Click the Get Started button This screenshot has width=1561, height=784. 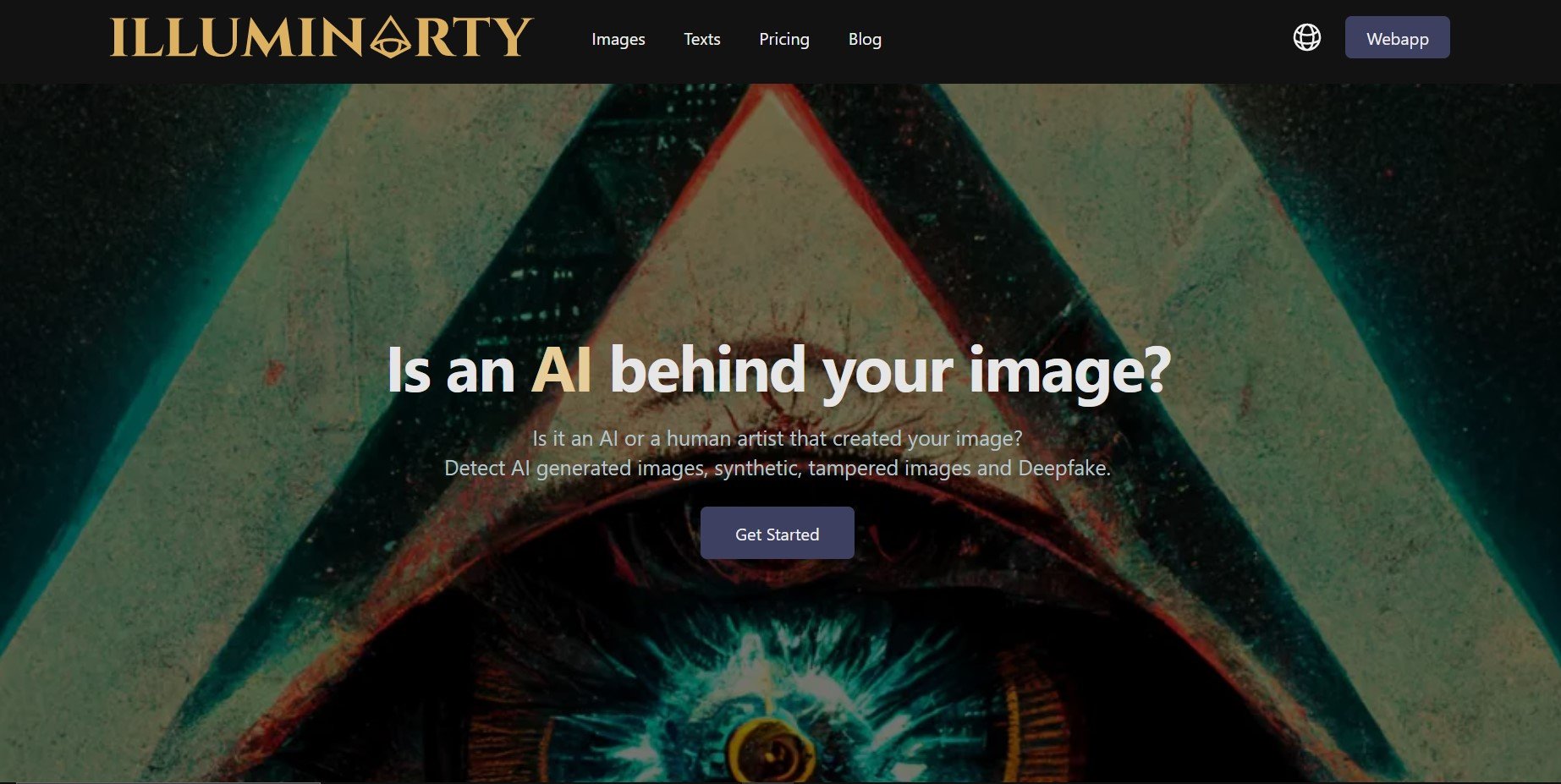click(777, 533)
